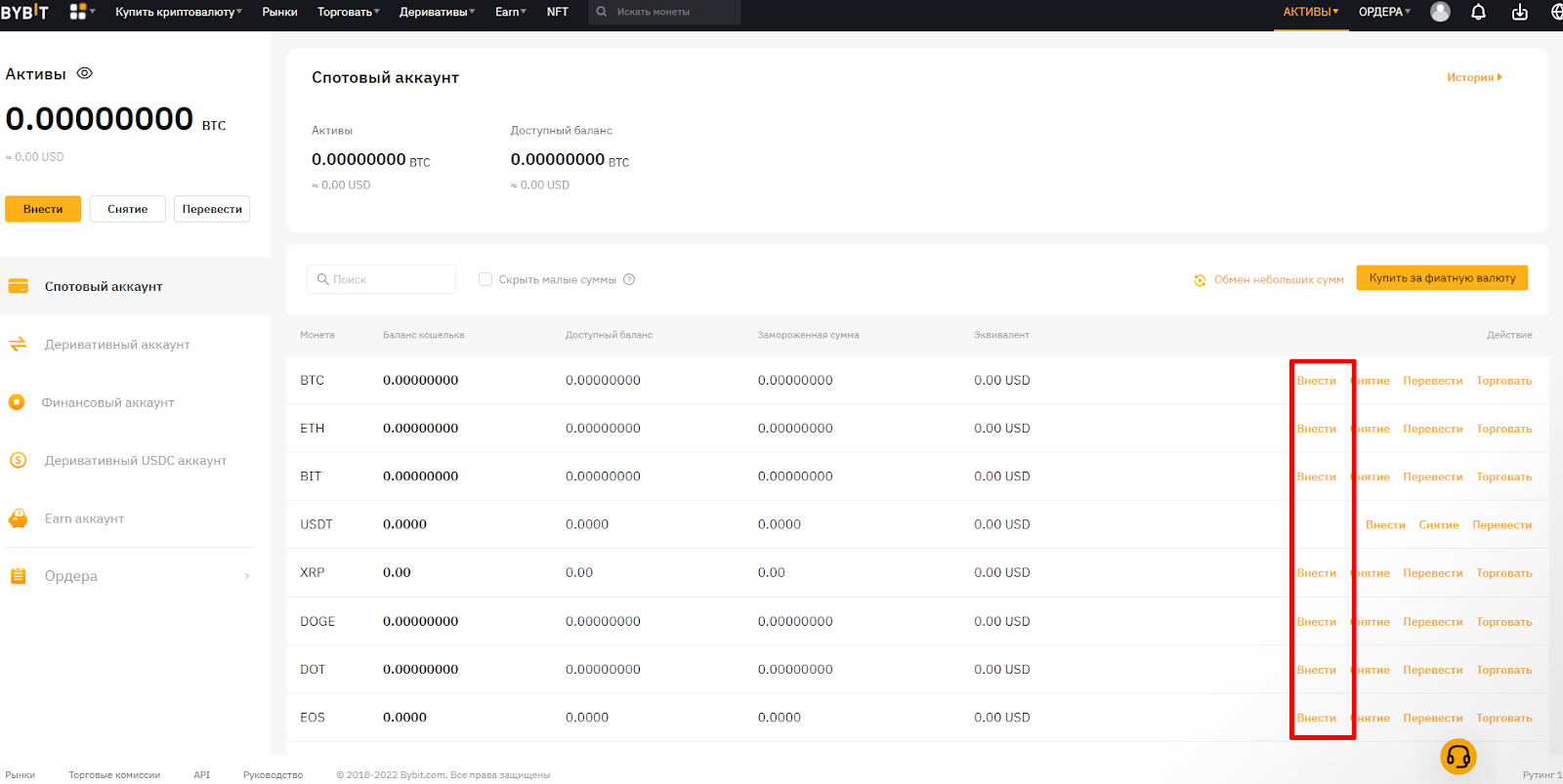Click the Spot account card icon
The width and height of the screenshot is (1563, 784).
(18, 286)
